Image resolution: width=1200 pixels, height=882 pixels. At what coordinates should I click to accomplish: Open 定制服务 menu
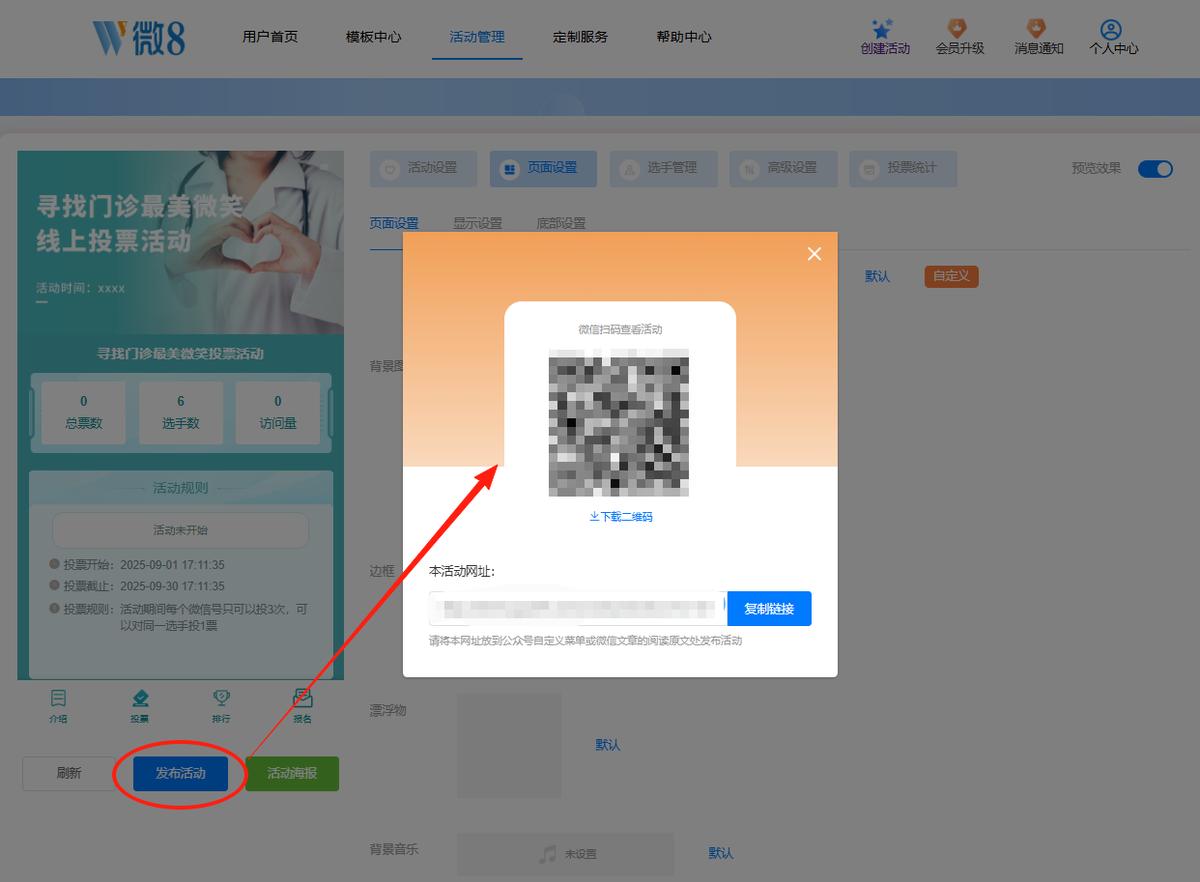coord(580,37)
